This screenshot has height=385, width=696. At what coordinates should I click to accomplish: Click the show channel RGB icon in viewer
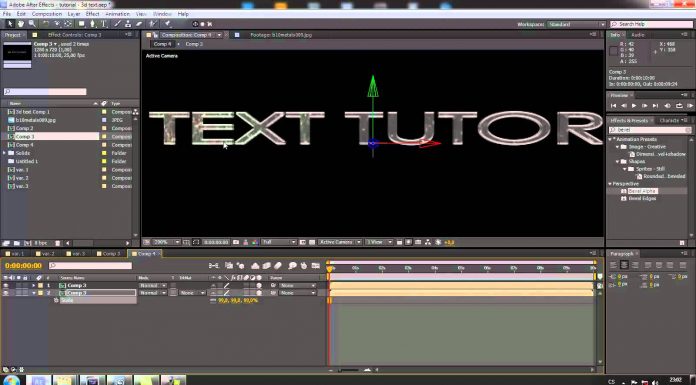click(x=255, y=242)
